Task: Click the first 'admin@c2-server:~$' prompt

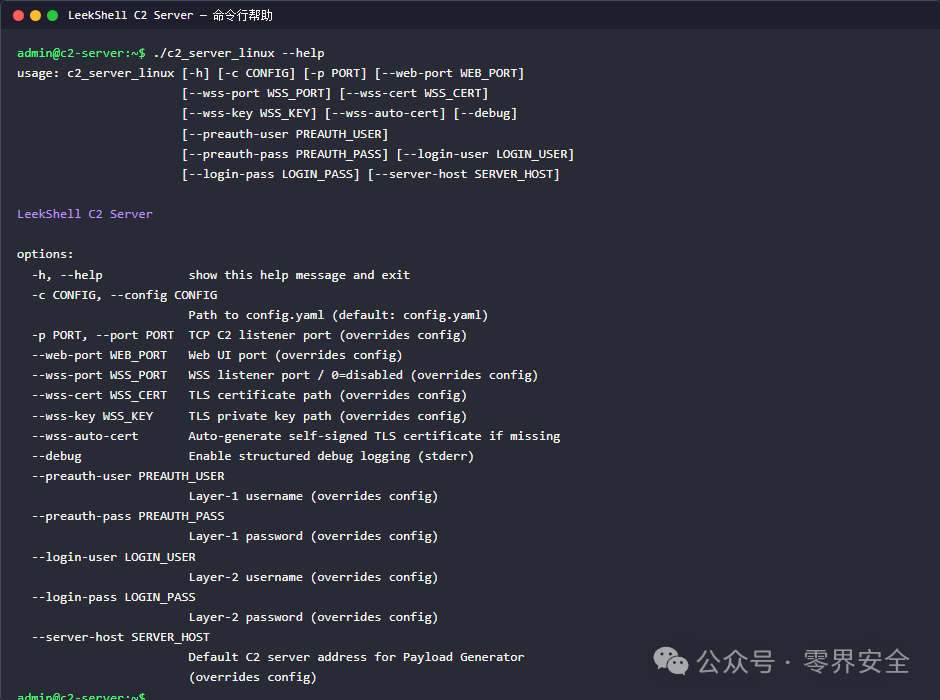Action: pyautogui.click(x=81, y=53)
